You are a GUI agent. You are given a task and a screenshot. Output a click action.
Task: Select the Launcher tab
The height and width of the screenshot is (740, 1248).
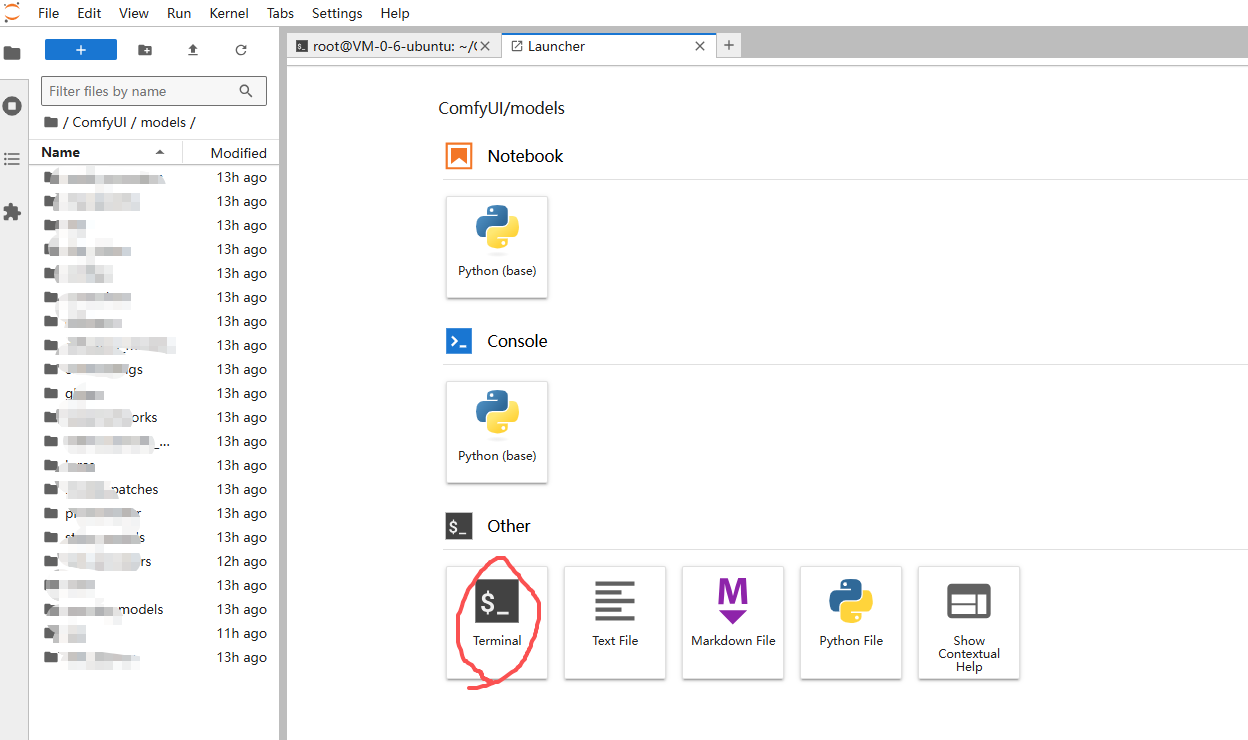point(607,46)
